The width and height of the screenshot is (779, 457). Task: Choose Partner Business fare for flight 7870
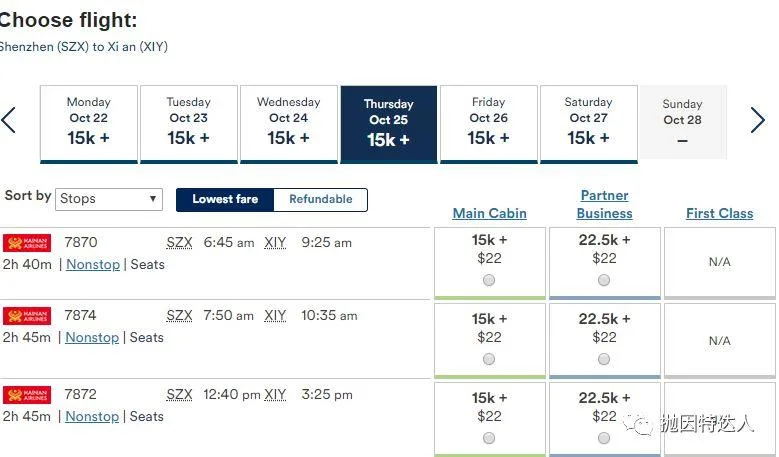point(604,280)
